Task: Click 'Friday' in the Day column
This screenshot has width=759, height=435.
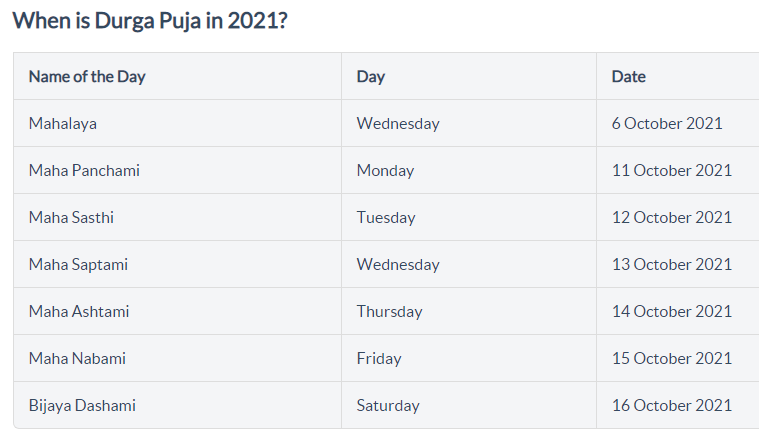Action: (x=379, y=359)
